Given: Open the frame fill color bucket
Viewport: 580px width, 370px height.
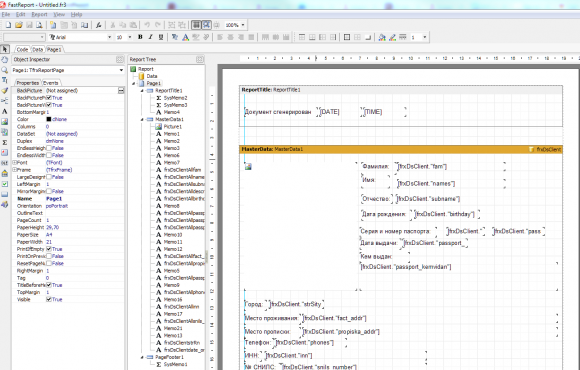Looking at the screenshot, I should tap(382, 37).
